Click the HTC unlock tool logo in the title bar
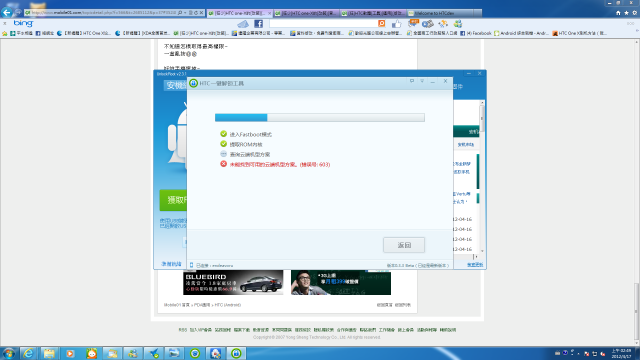The image size is (640, 360). [193, 83]
